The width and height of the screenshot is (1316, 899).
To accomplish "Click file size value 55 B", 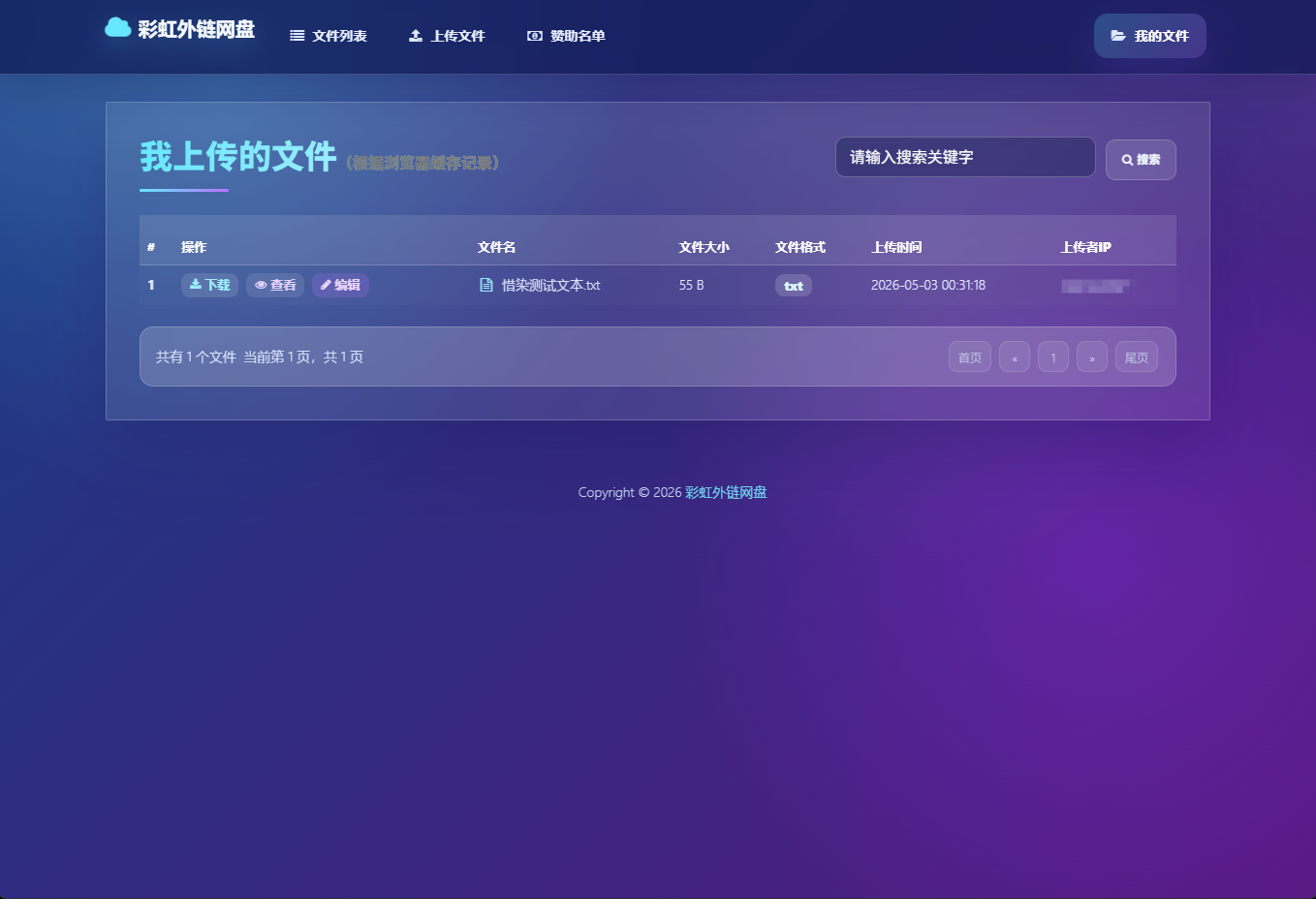I will point(692,285).
